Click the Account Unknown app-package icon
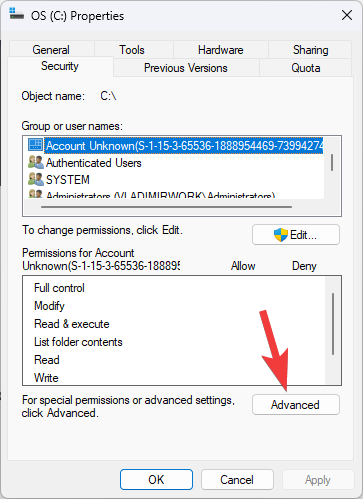Screen dimensions: 363x499 coord(35,145)
